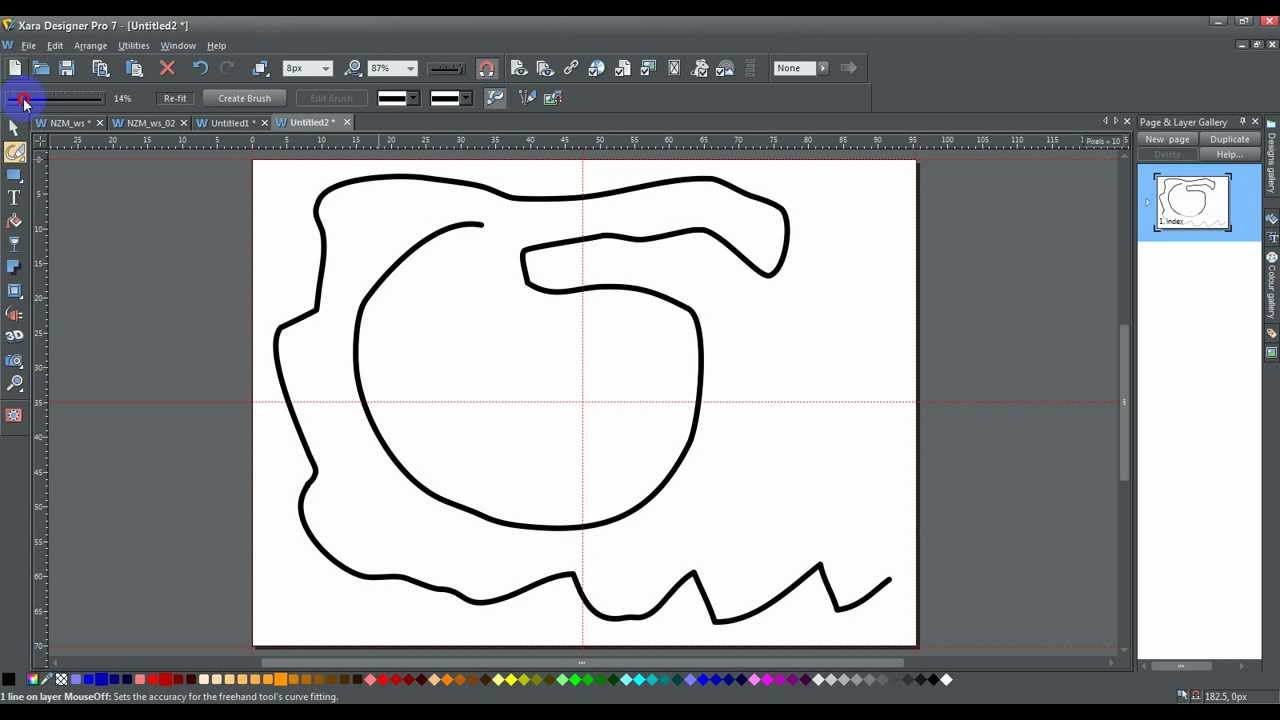Click the grayed list icon on main toolbar

click(750, 68)
